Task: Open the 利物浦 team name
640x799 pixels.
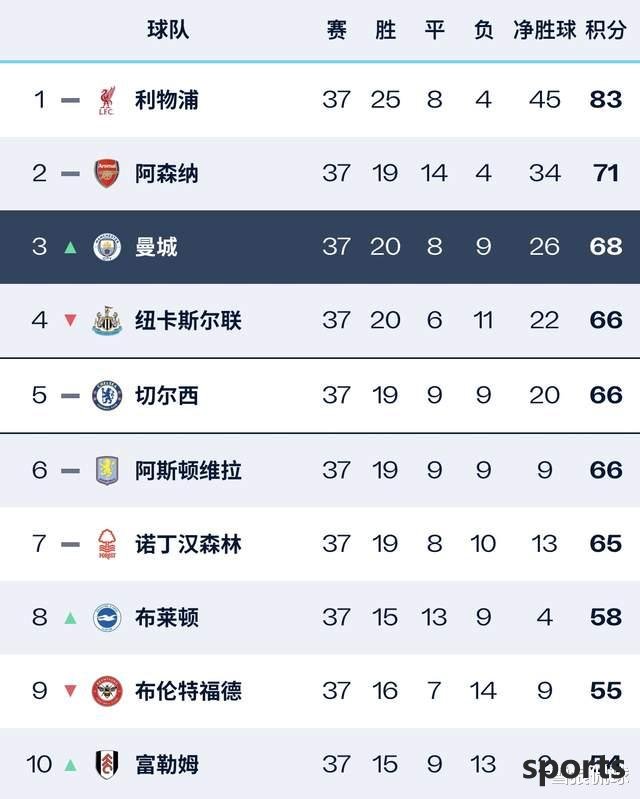Action: click(167, 100)
